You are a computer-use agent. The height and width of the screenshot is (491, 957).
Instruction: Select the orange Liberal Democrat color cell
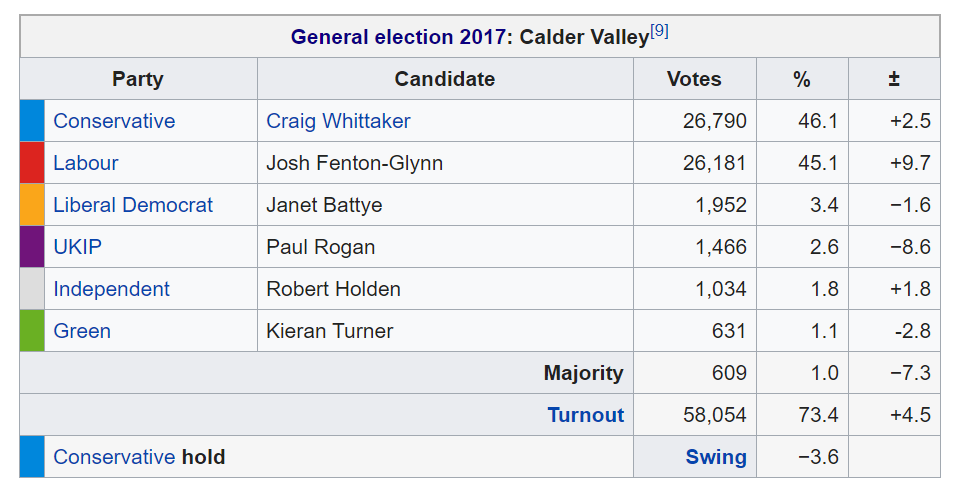(x=32, y=205)
